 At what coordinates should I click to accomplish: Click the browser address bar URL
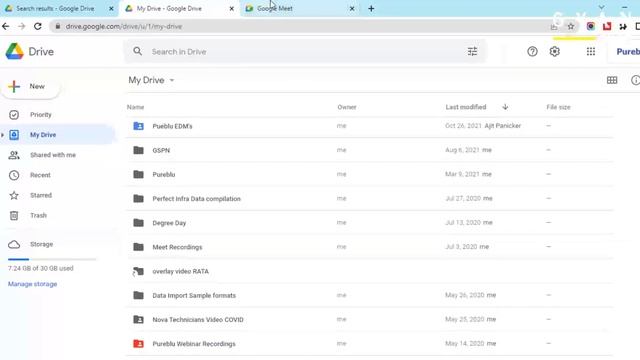(124, 27)
